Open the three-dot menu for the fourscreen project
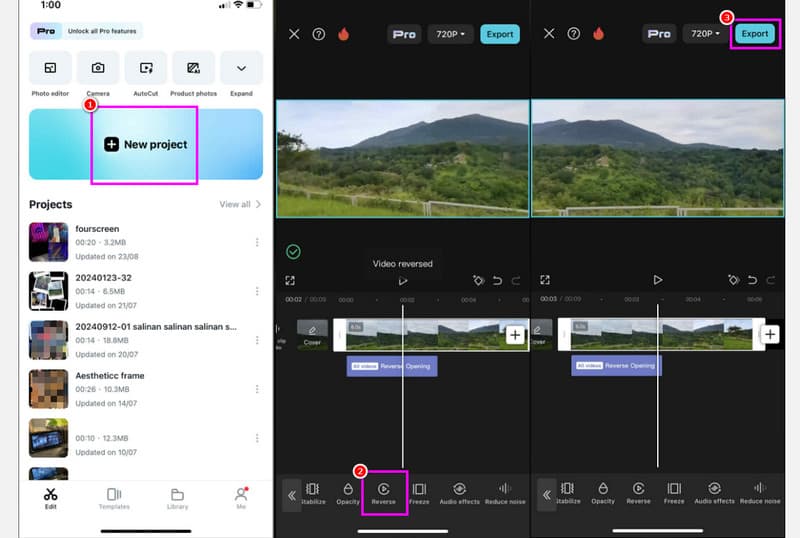The width and height of the screenshot is (800, 538). pyautogui.click(x=257, y=241)
